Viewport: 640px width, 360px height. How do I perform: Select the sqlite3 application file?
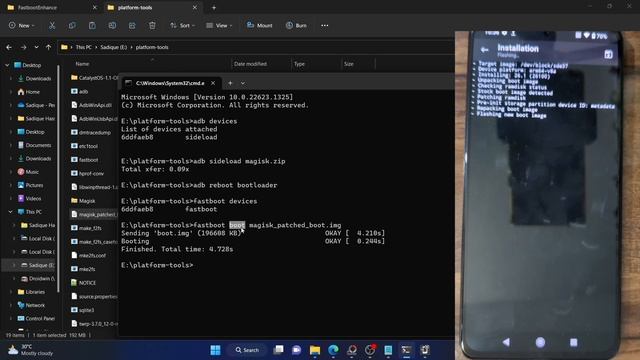82,310
